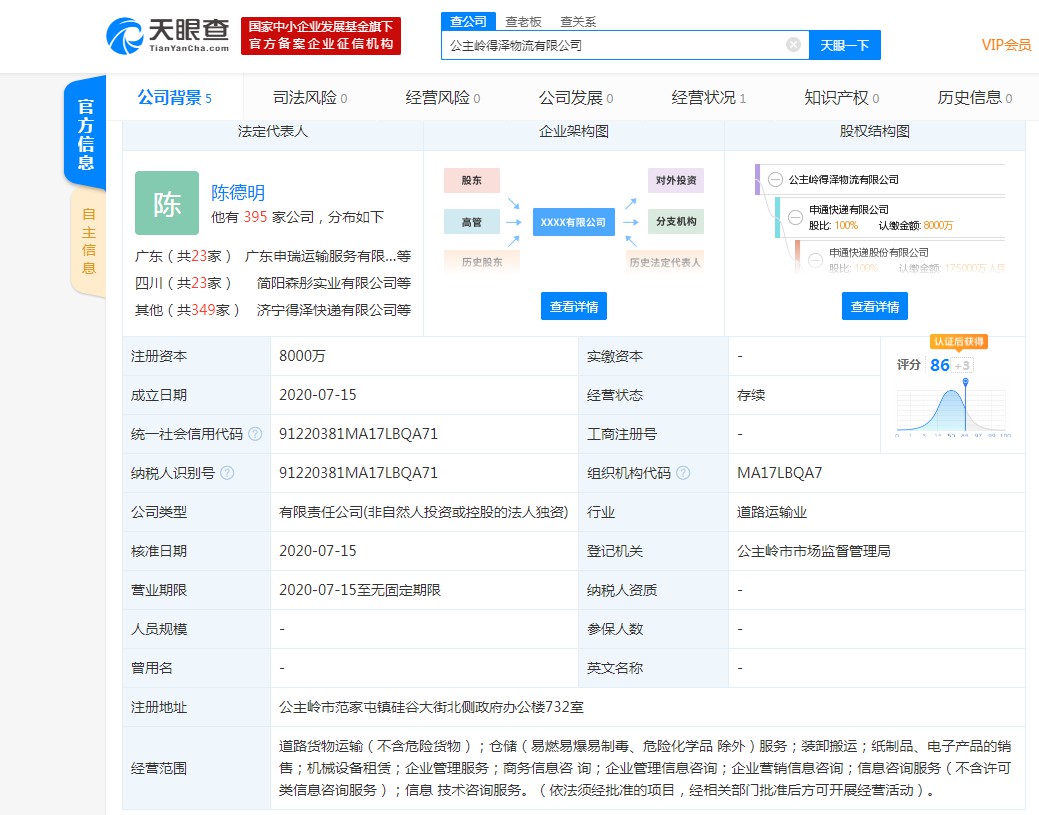Open the 知识产权 tab
The height and width of the screenshot is (815, 1039).
tap(842, 98)
